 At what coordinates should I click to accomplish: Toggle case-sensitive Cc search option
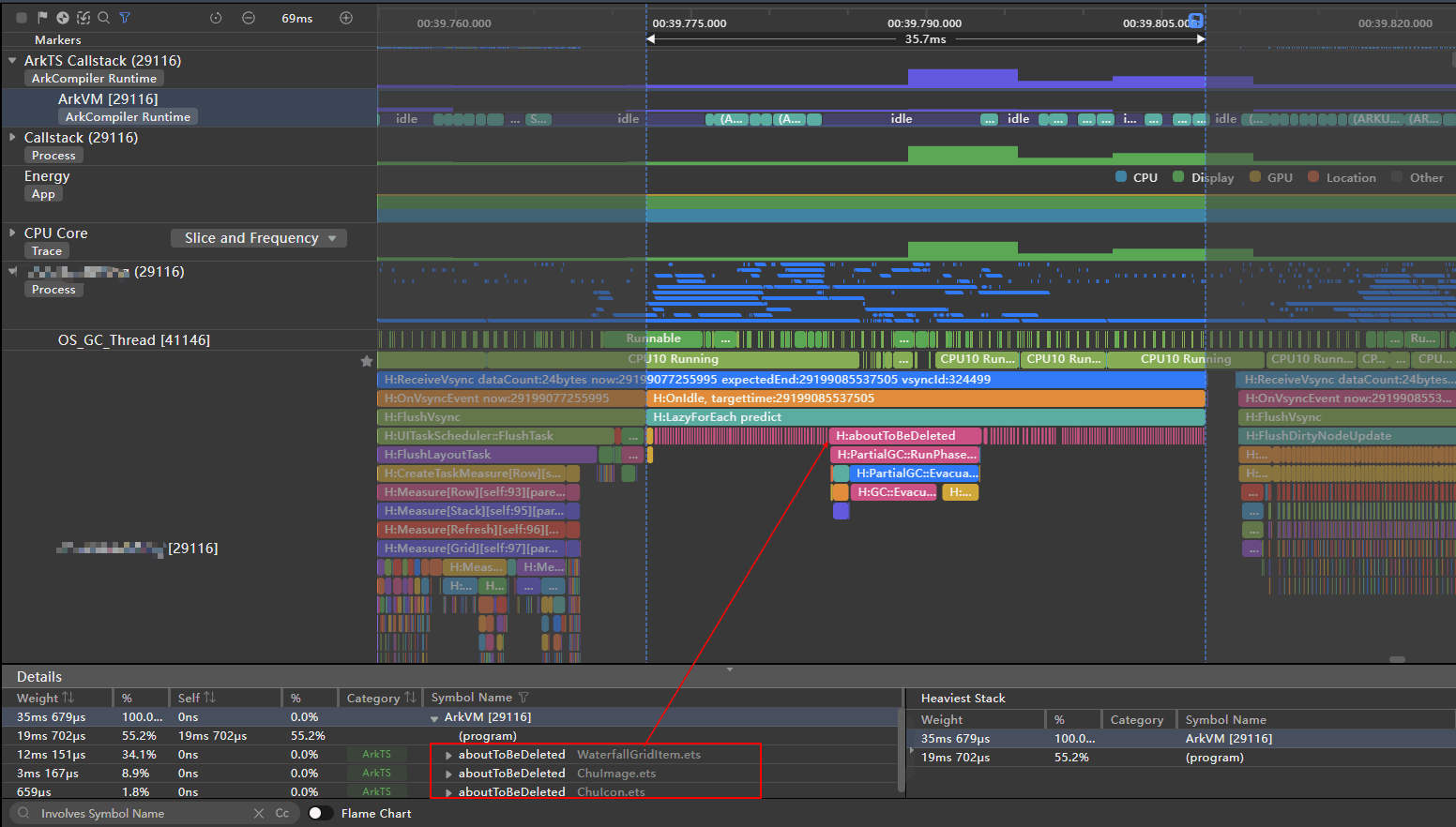click(x=282, y=813)
